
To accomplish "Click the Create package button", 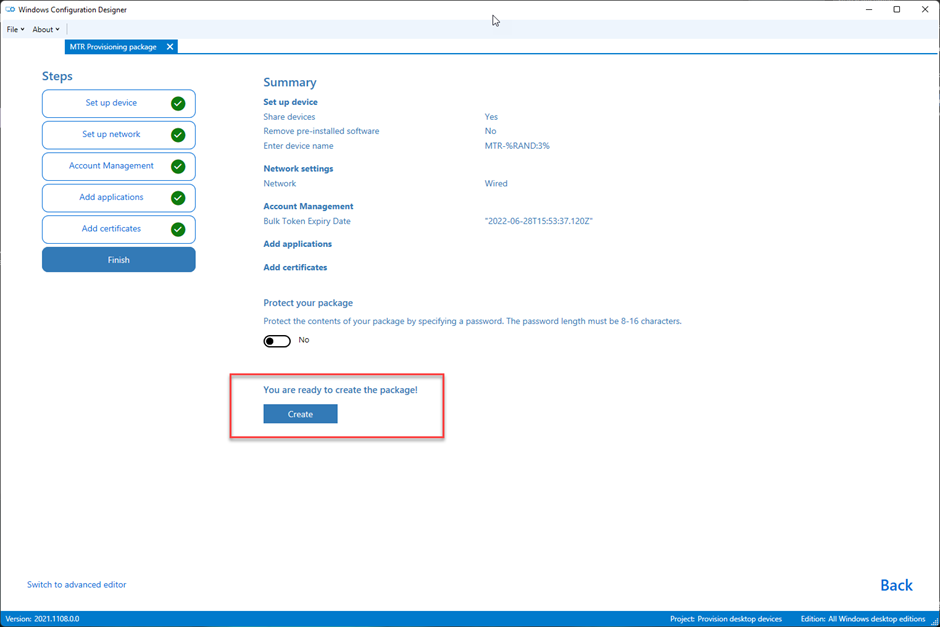I will pyautogui.click(x=300, y=414).
